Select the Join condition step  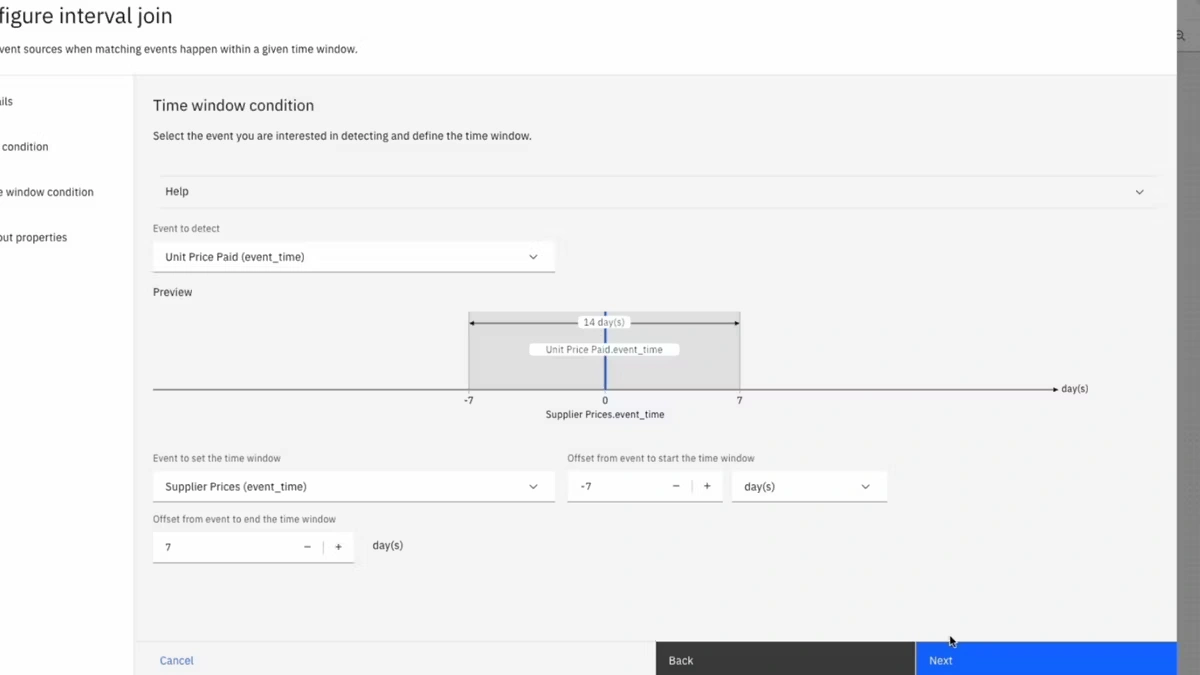pyautogui.click(x=25, y=147)
